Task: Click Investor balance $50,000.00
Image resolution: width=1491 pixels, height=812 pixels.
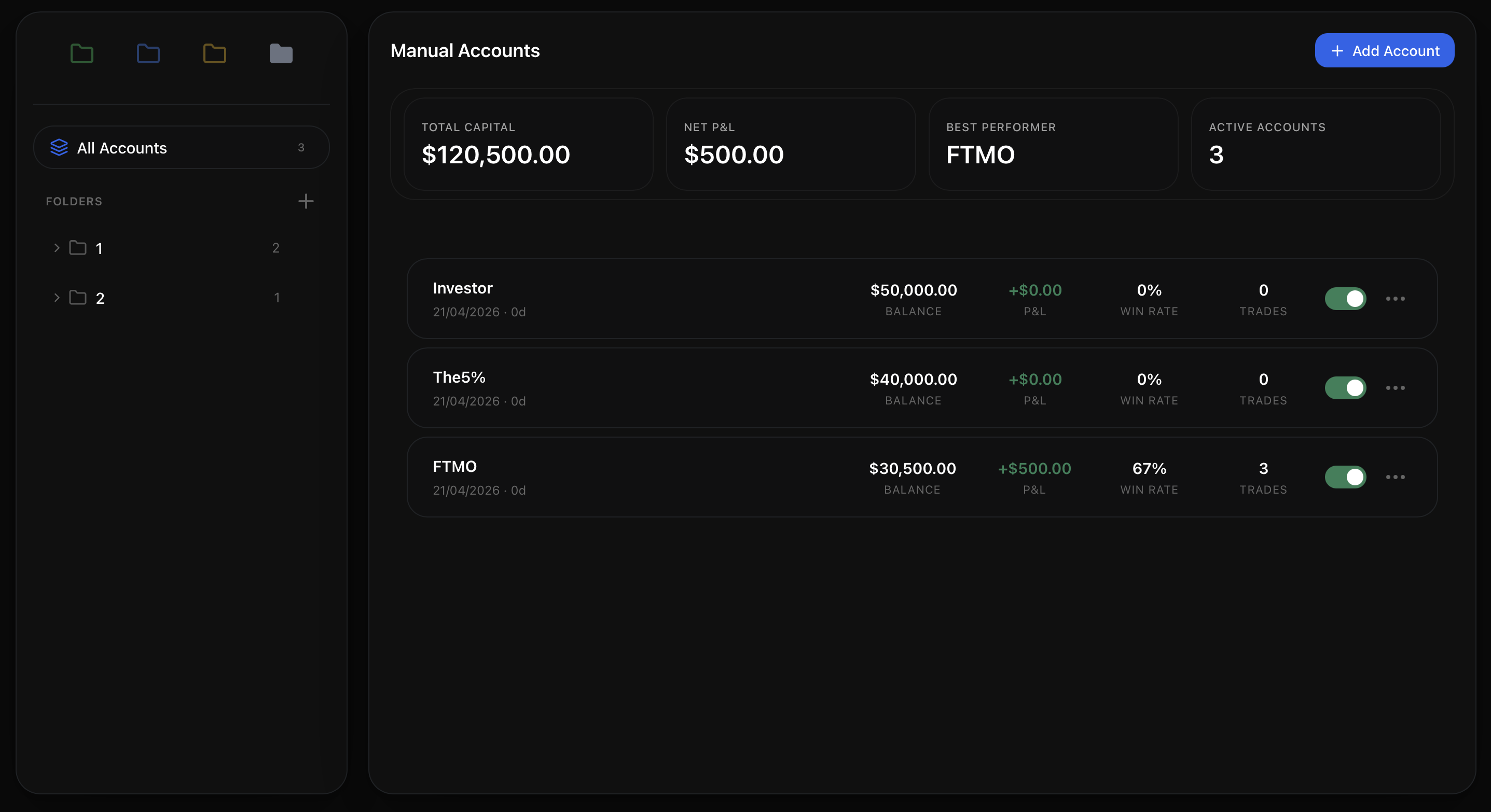Action: click(914, 290)
